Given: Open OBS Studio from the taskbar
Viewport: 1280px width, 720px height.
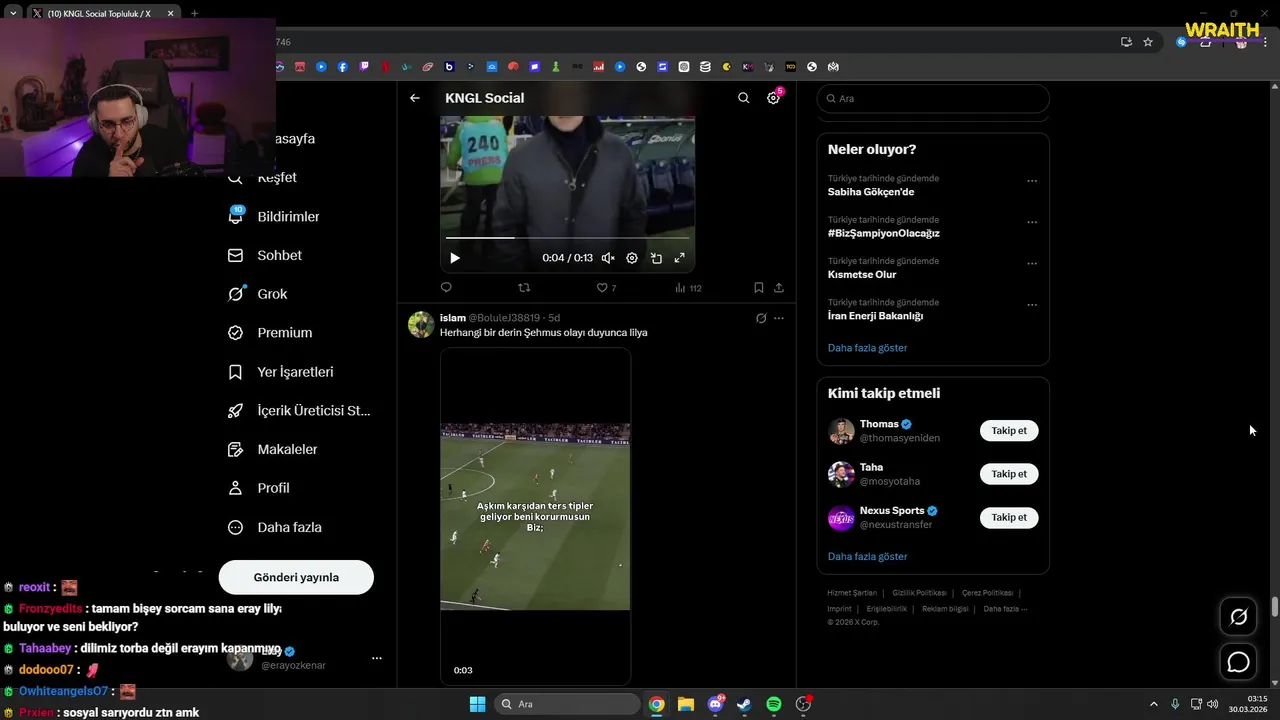Looking at the screenshot, I should click(x=803, y=704).
